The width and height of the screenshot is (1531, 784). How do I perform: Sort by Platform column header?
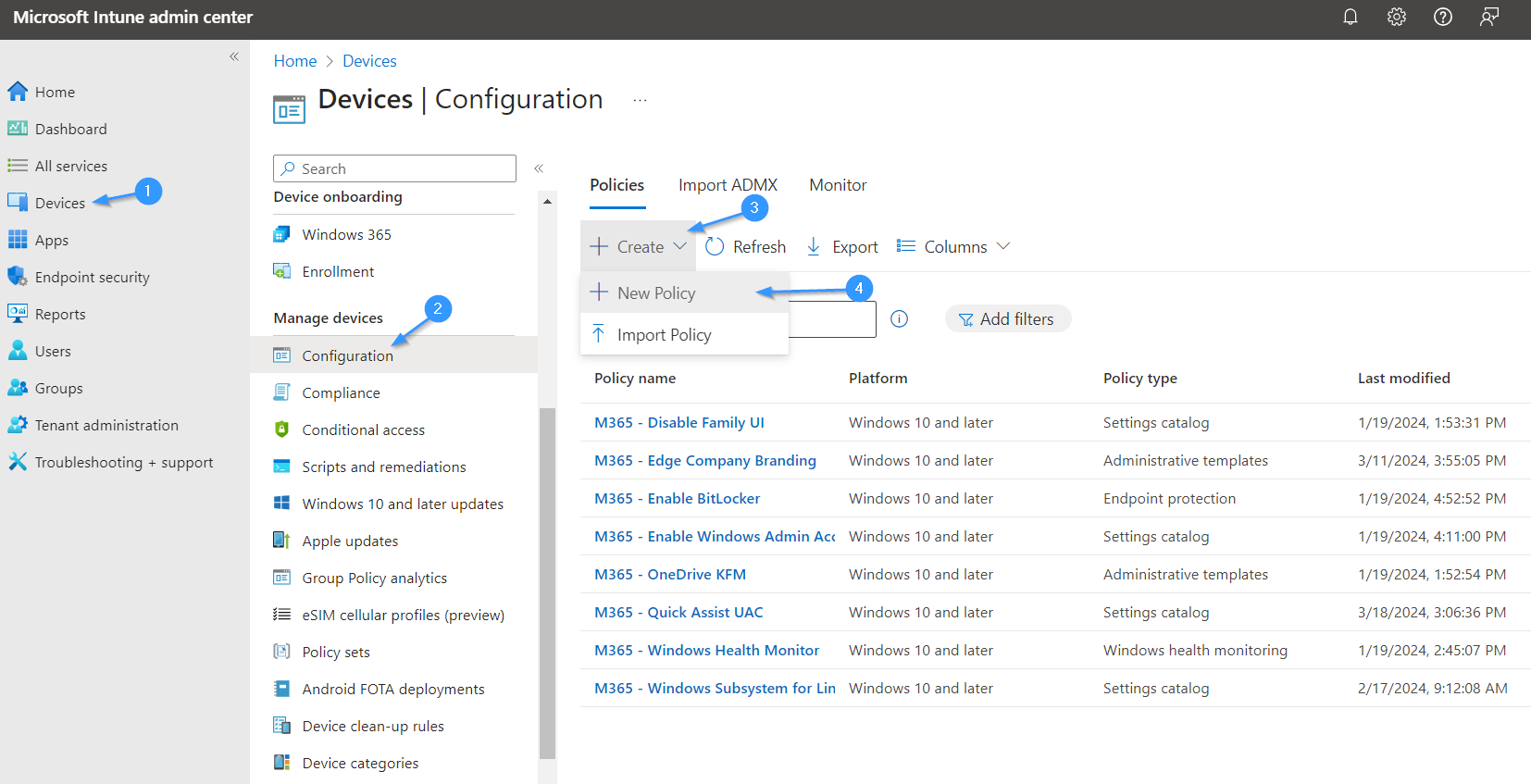tap(878, 378)
